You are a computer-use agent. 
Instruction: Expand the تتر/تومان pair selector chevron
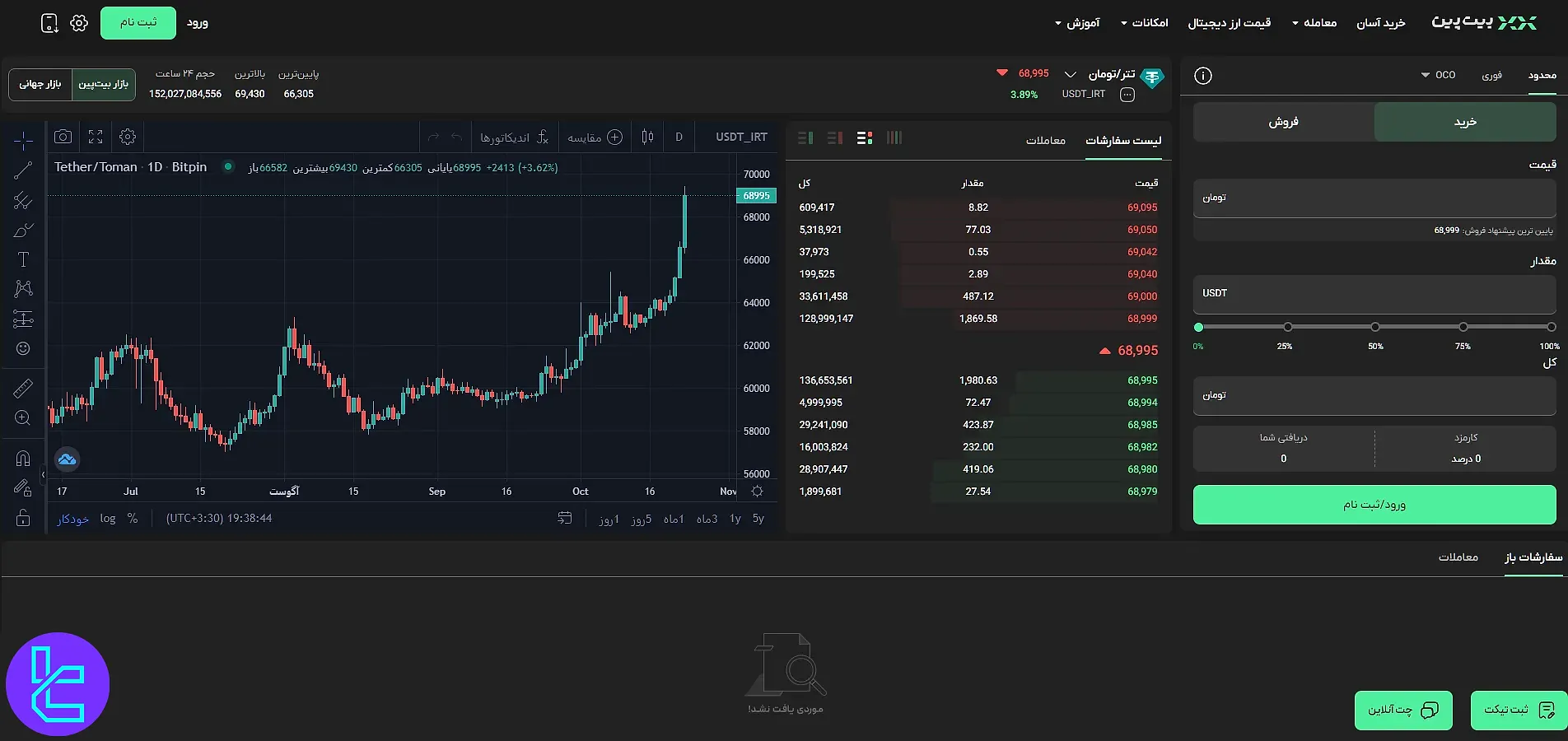coord(1071,74)
